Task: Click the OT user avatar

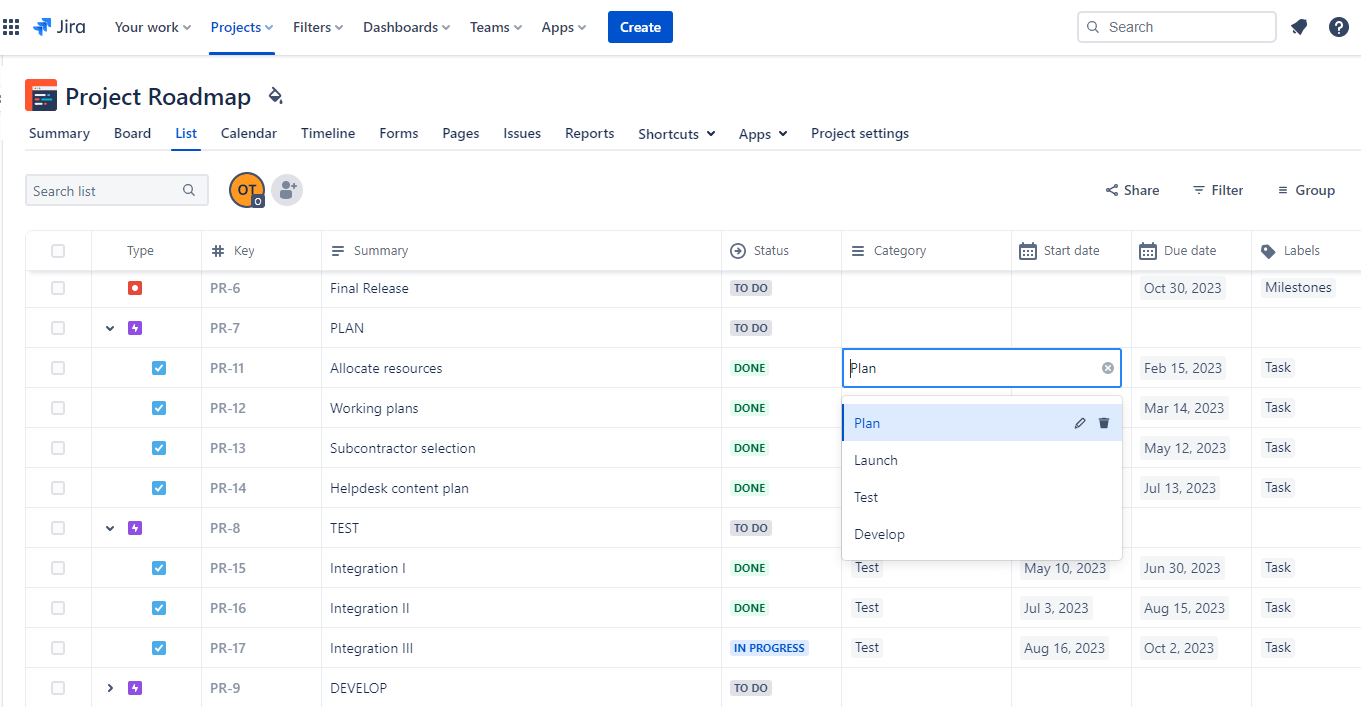Action: coord(246,189)
